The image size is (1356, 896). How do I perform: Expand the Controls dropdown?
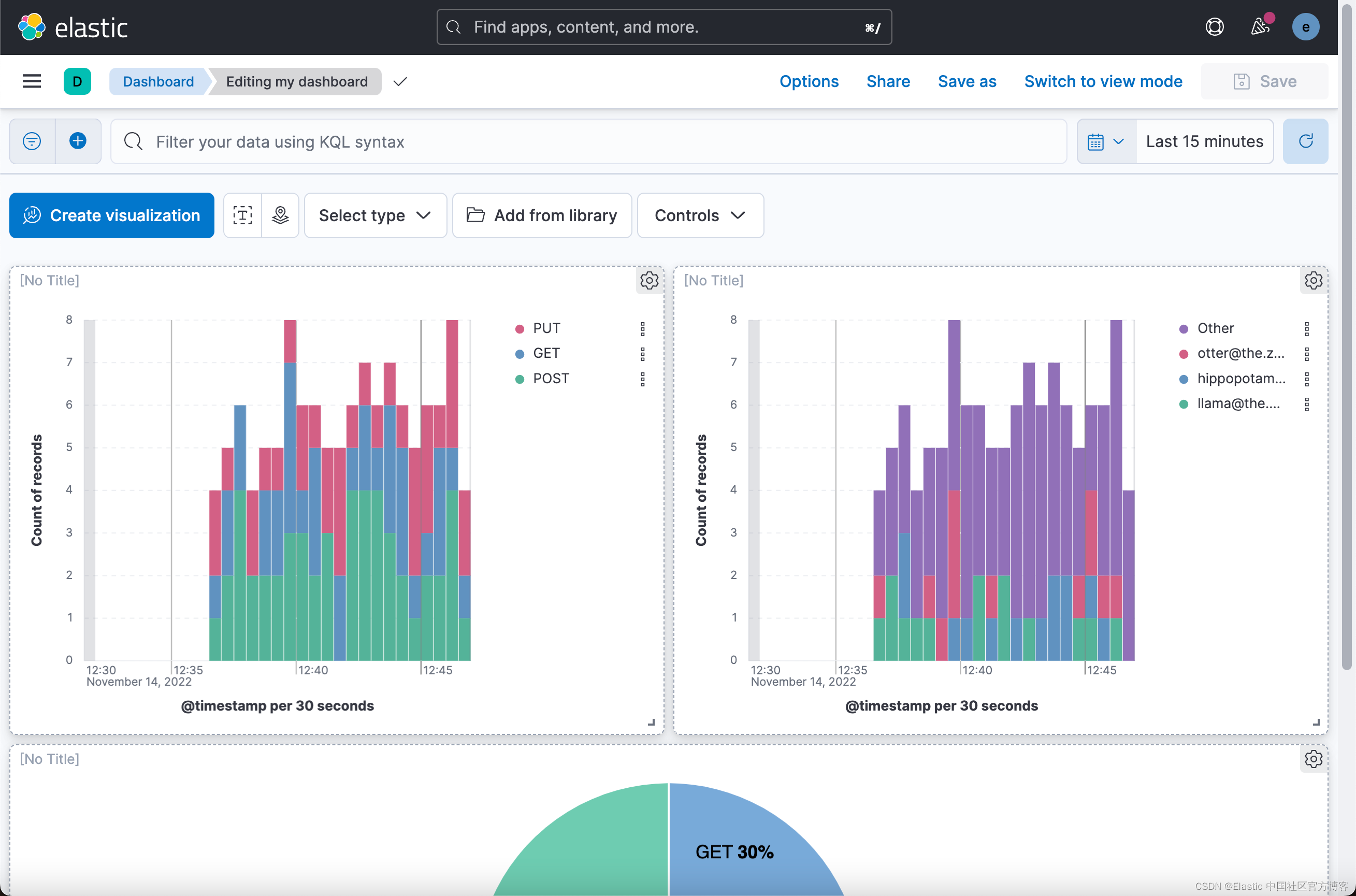[x=699, y=215]
